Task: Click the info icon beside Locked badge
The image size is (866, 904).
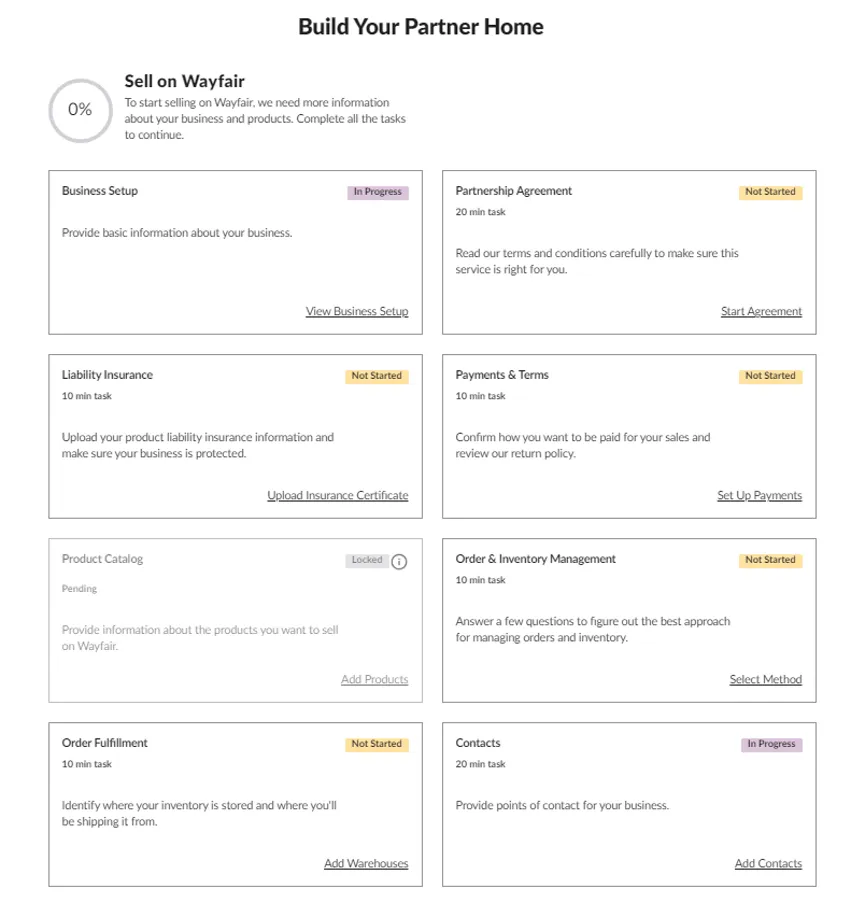Action: pyautogui.click(x=399, y=561)
